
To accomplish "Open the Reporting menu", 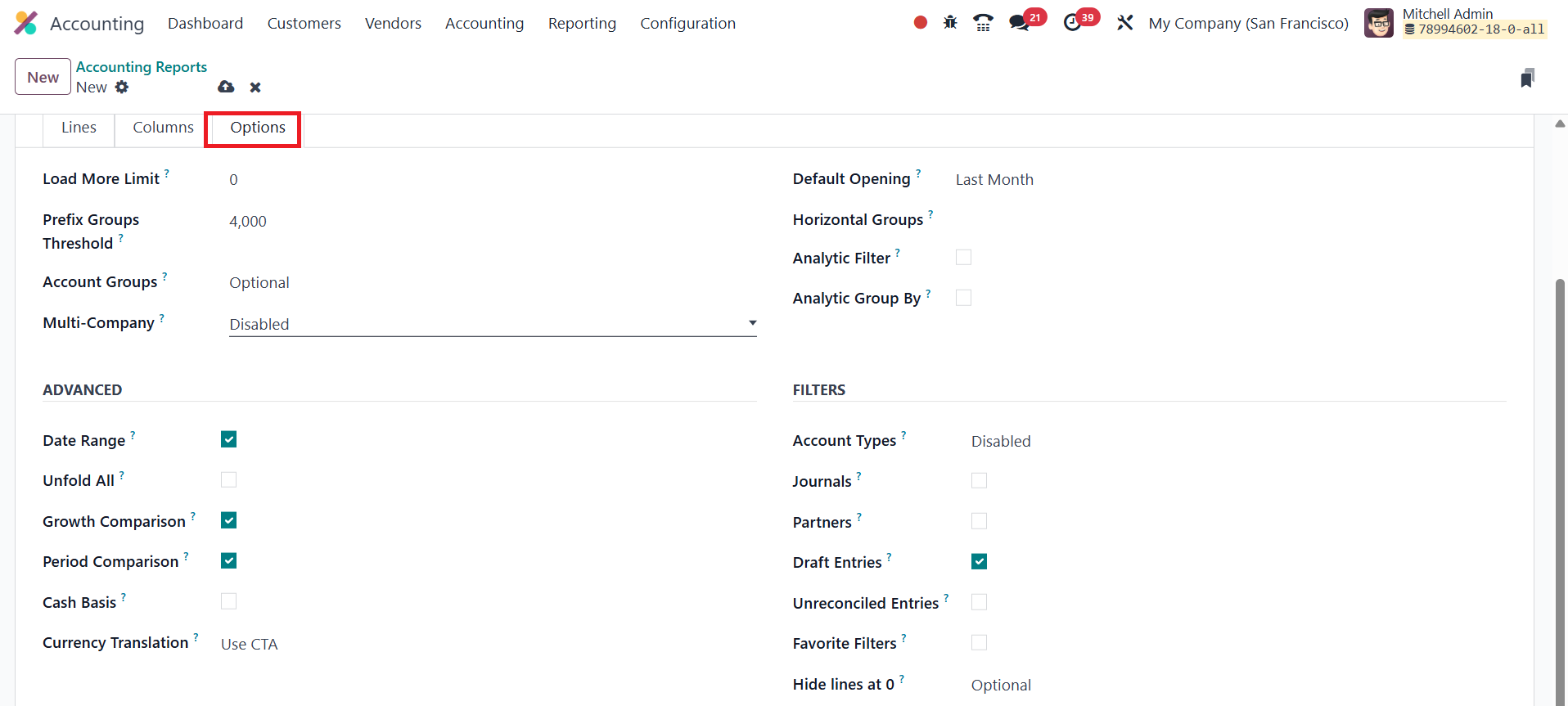I will point(582,24).
